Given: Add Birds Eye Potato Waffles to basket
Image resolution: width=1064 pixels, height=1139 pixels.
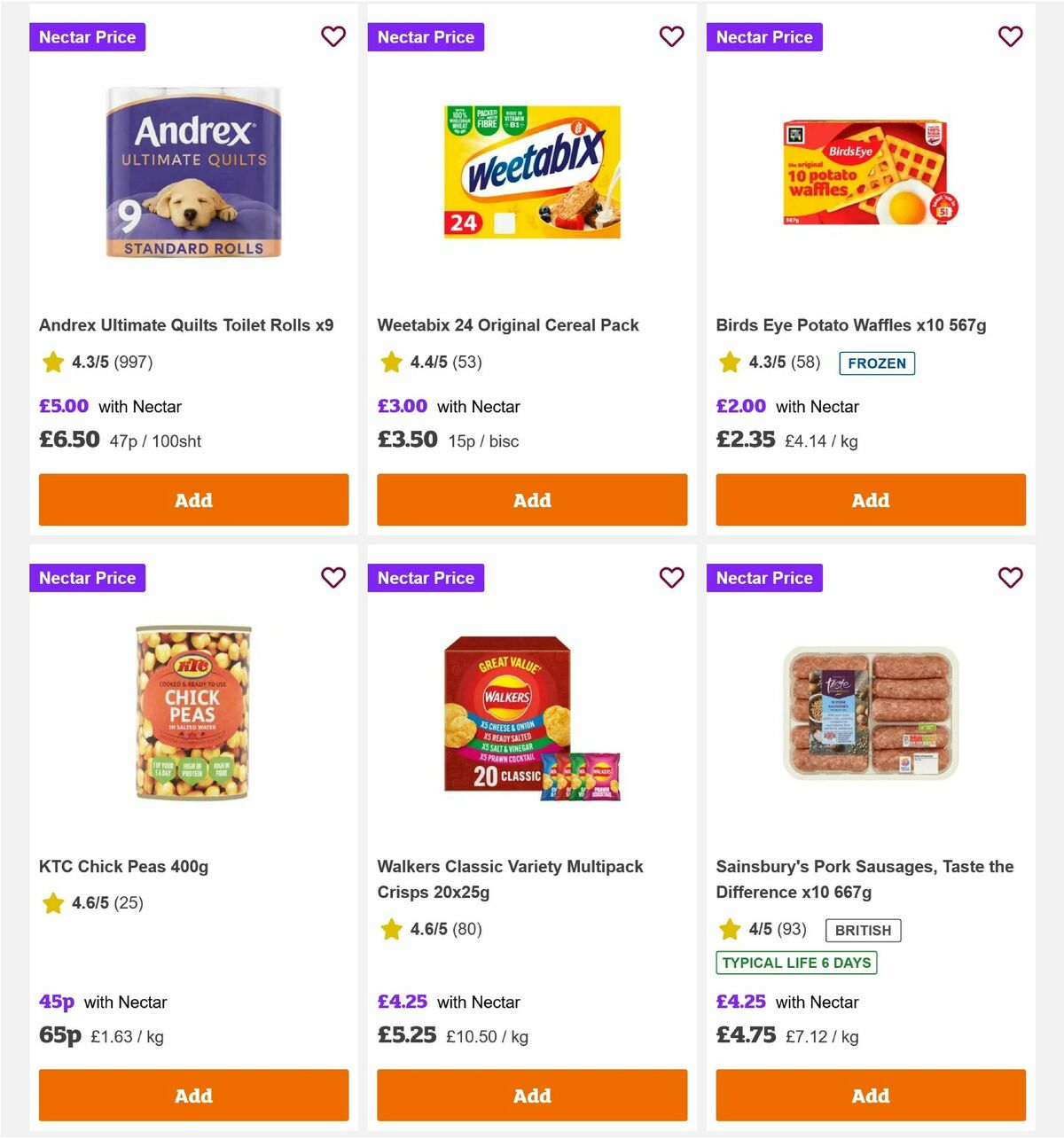Looking at the screenshot, I should point(871,500).
